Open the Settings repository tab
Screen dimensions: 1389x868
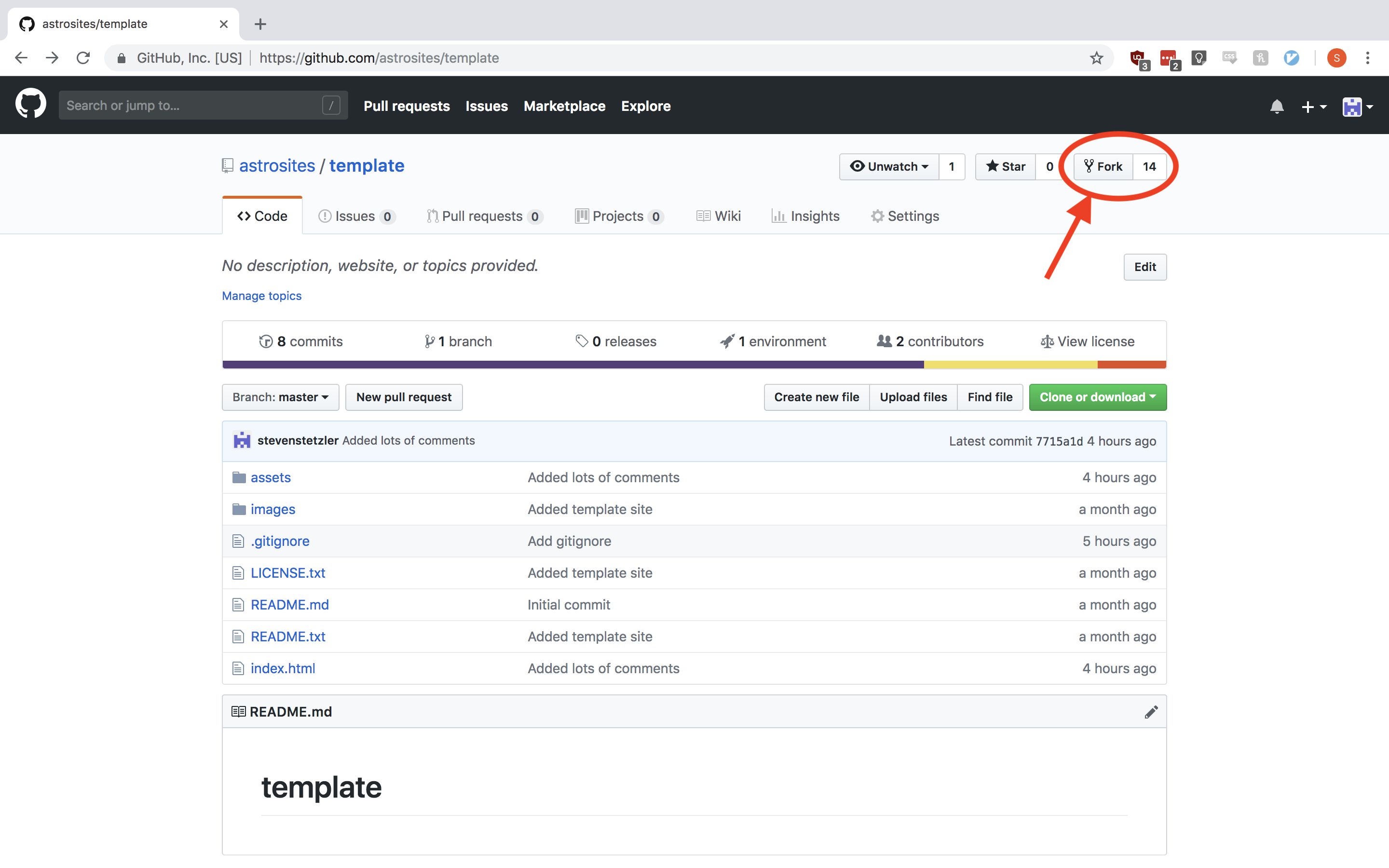tap(905, 216)
